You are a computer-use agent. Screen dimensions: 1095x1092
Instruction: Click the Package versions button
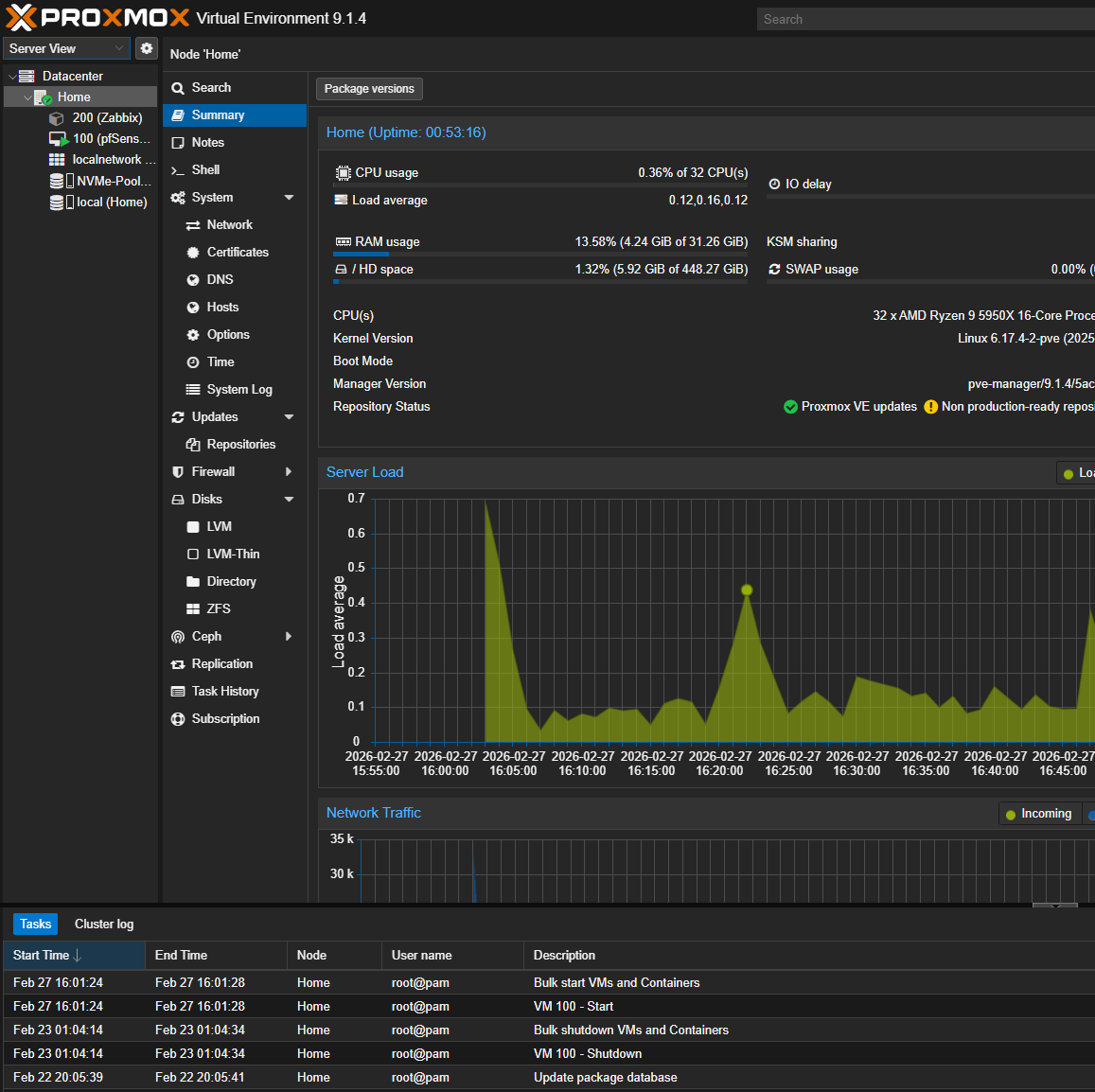pos(369,89)
